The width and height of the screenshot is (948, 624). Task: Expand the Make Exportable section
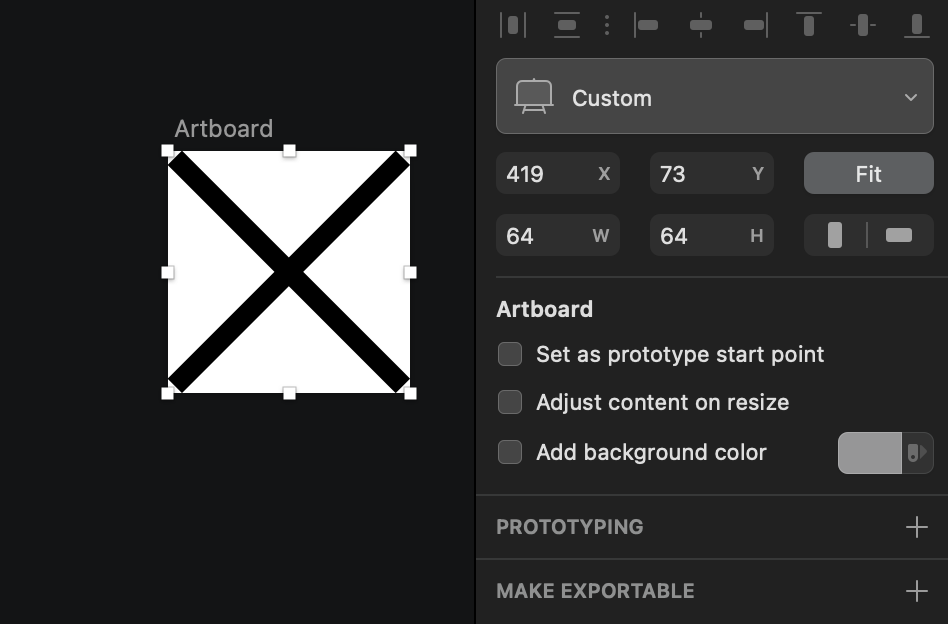coord(917,590)
